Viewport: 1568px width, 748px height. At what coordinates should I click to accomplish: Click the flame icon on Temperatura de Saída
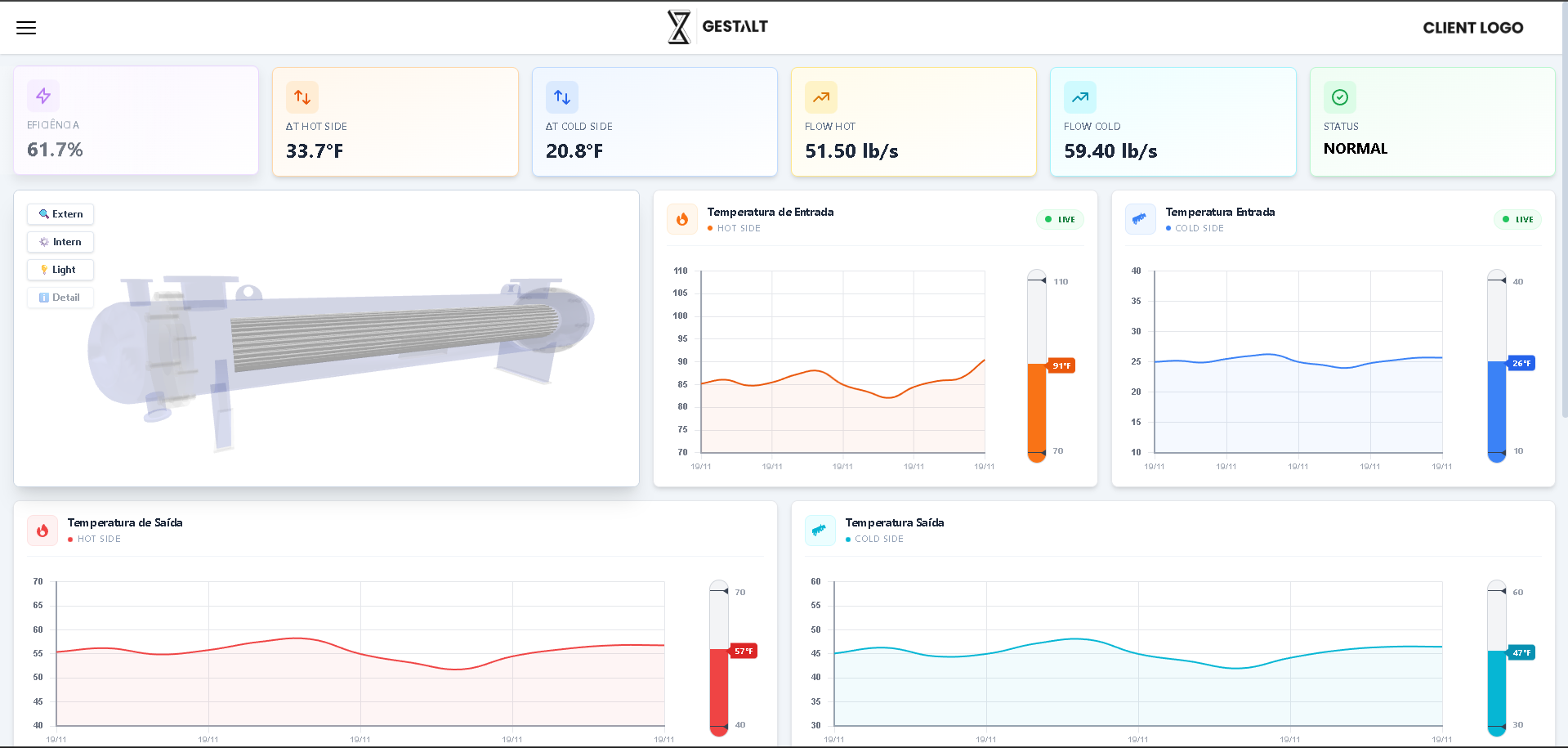click(x=42, y=530)
